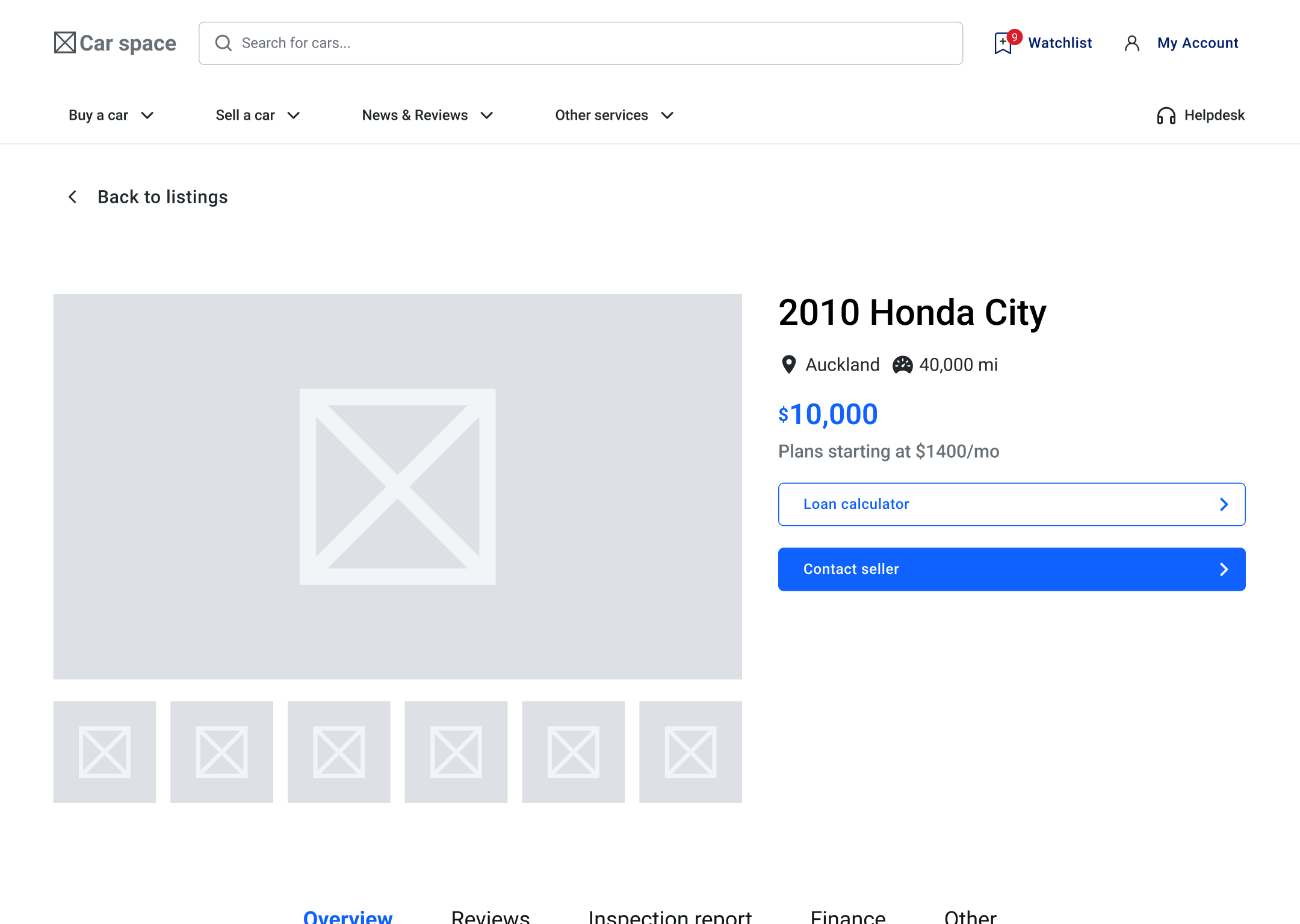The width and height of the screenshot is (1300, 924).
Task: Open the Buy a car menu
Action: (111, 115)
